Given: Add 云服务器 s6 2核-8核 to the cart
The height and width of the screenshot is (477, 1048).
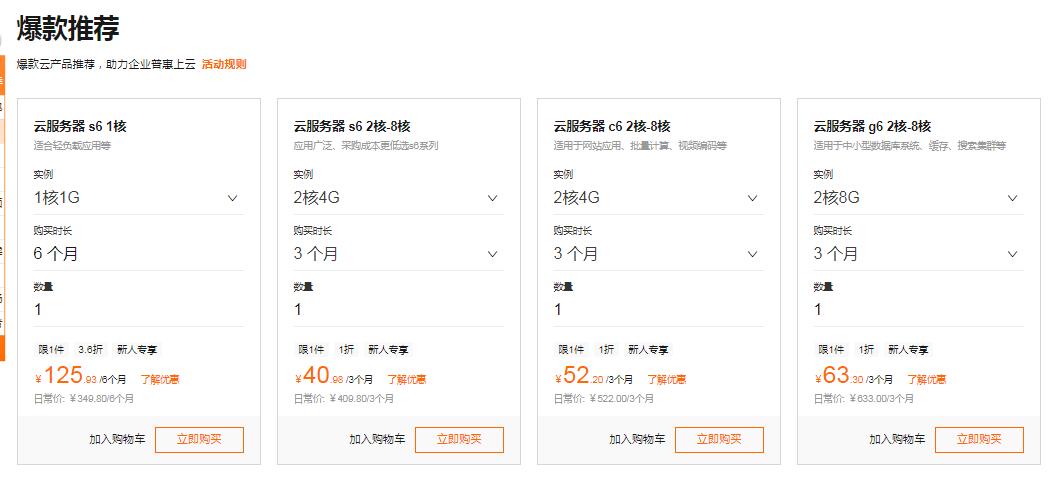Looking at the screenshot, I should [377, 439].
